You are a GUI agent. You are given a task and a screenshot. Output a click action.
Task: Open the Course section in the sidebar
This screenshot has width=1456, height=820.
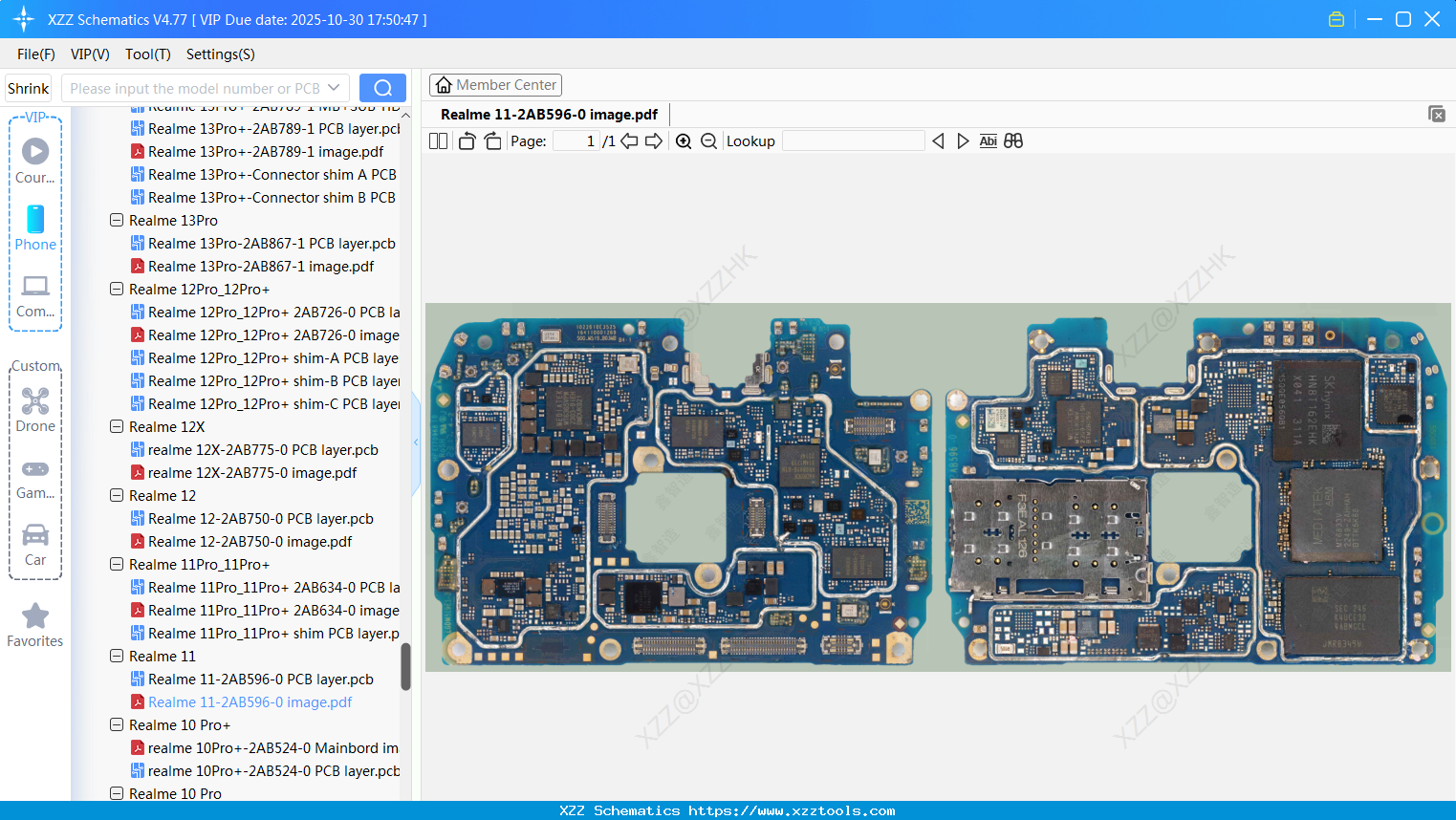[35, 161]
